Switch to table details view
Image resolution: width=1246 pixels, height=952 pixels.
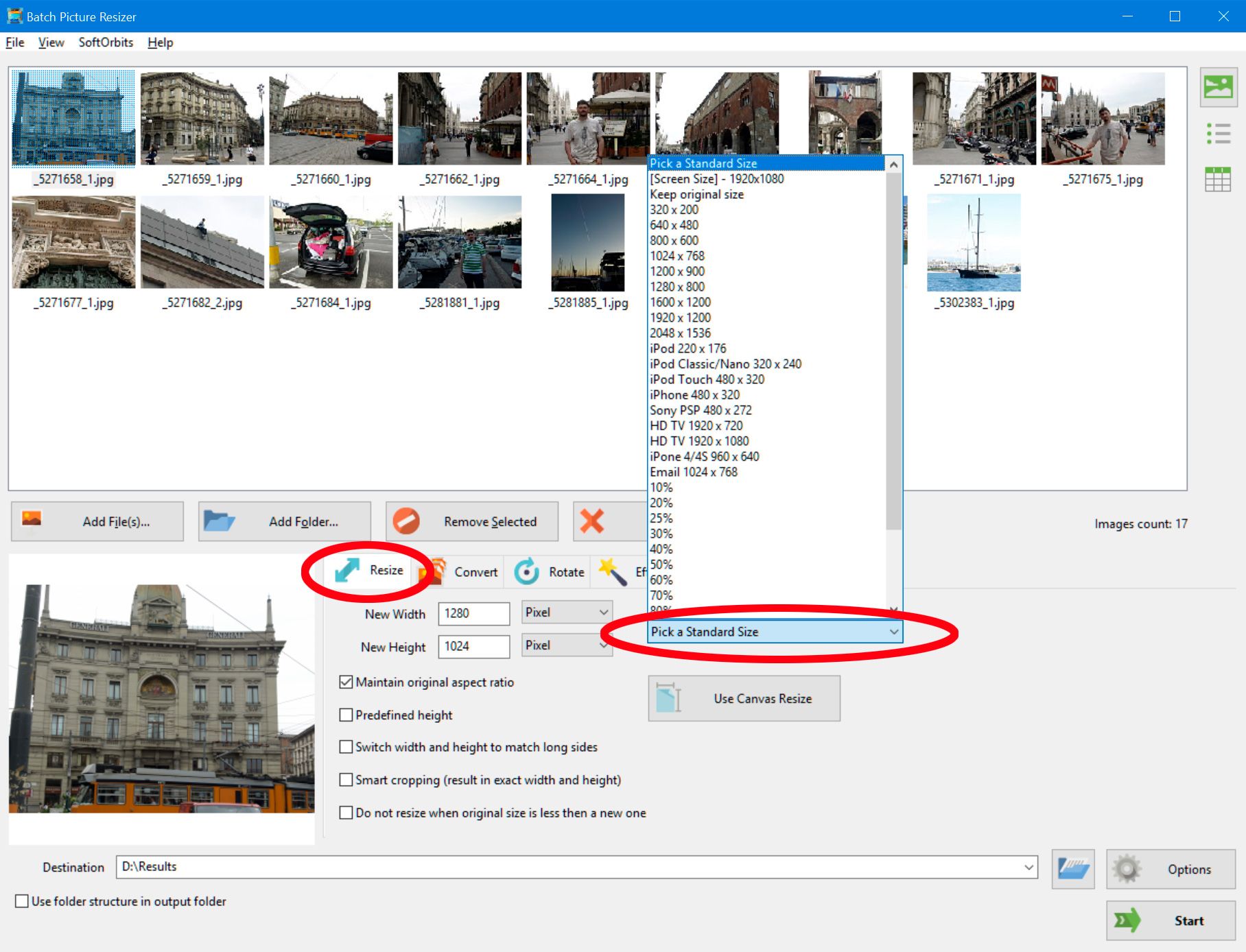pos(1219,180)
